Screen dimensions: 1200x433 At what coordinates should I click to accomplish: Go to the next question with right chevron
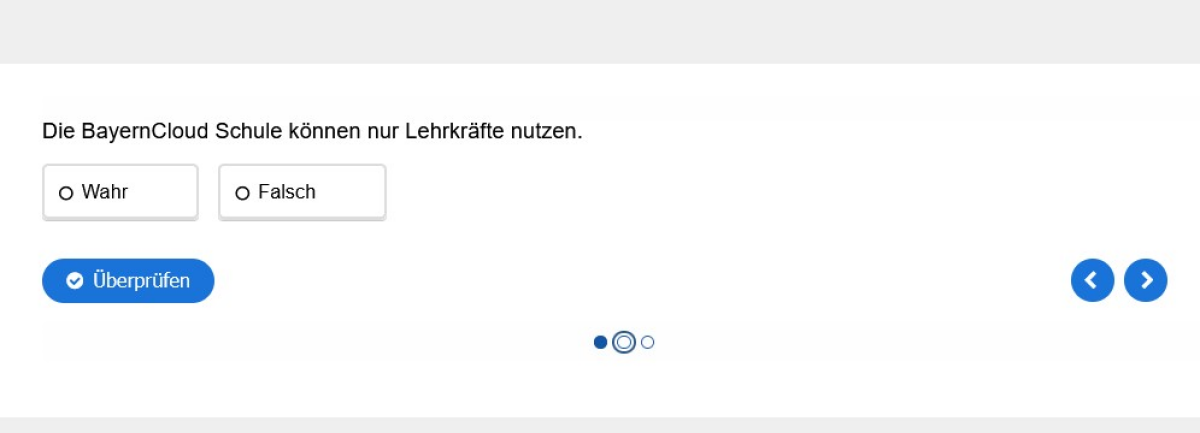(x=1146, y=280)
